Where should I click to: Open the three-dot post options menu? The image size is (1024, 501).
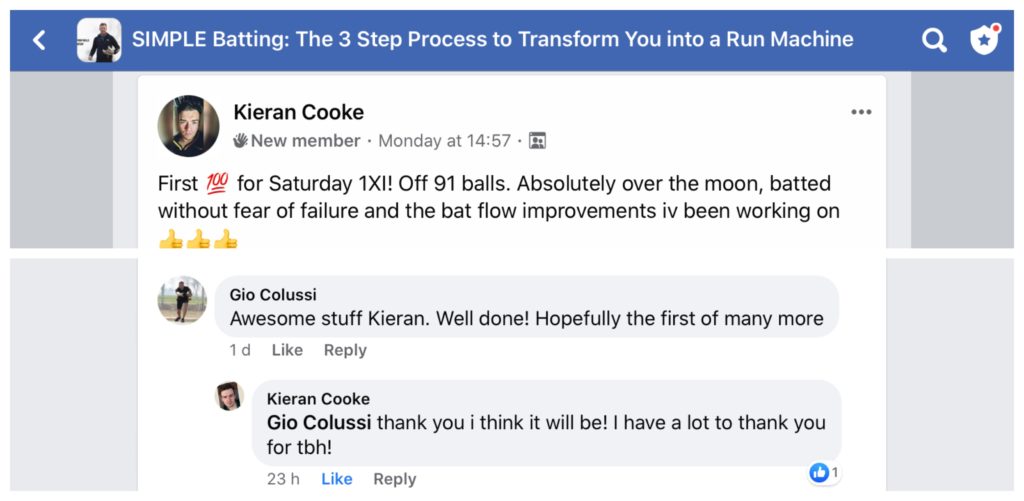(861, 112)
